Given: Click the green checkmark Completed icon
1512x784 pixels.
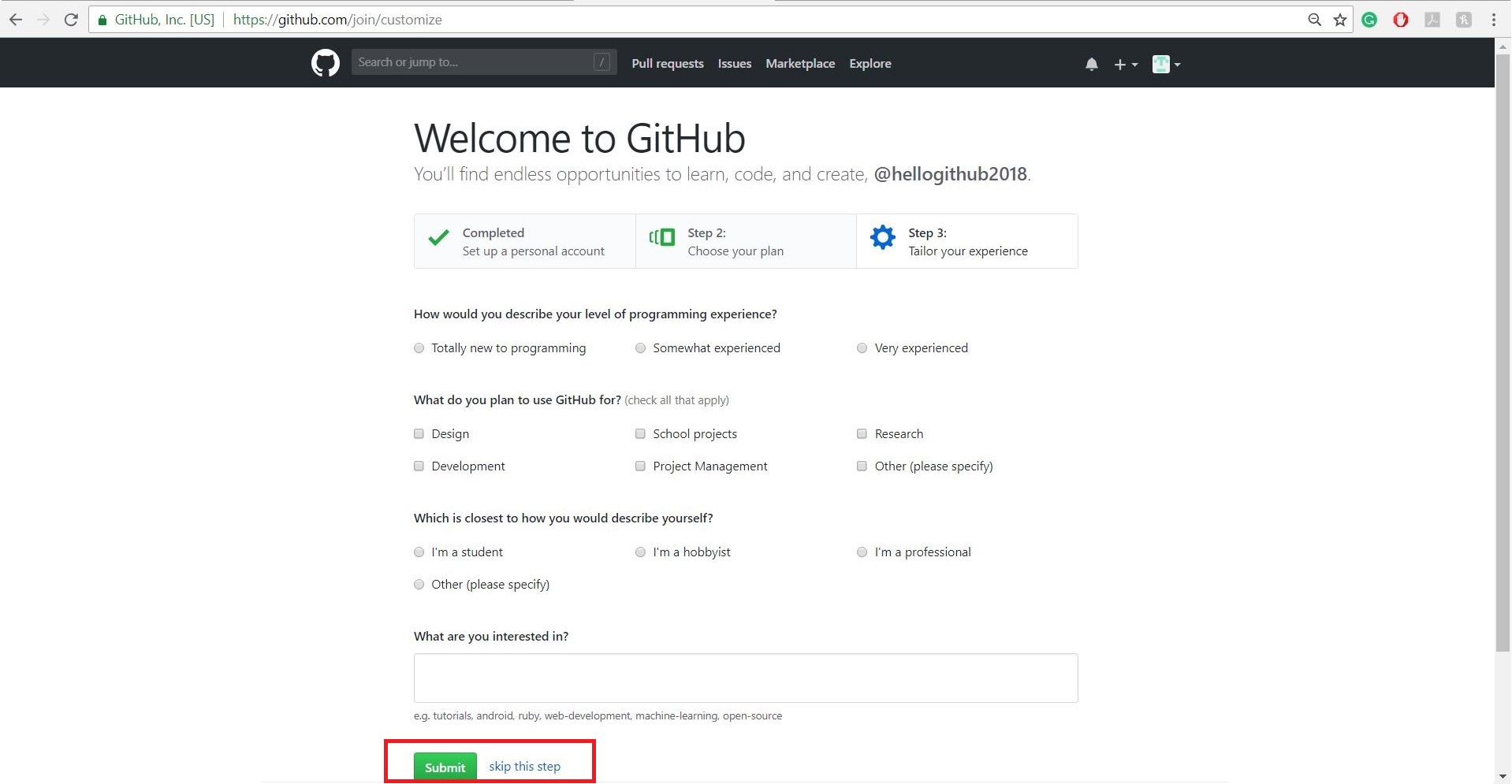Looking at the screenshot, I should pos(438,237).
